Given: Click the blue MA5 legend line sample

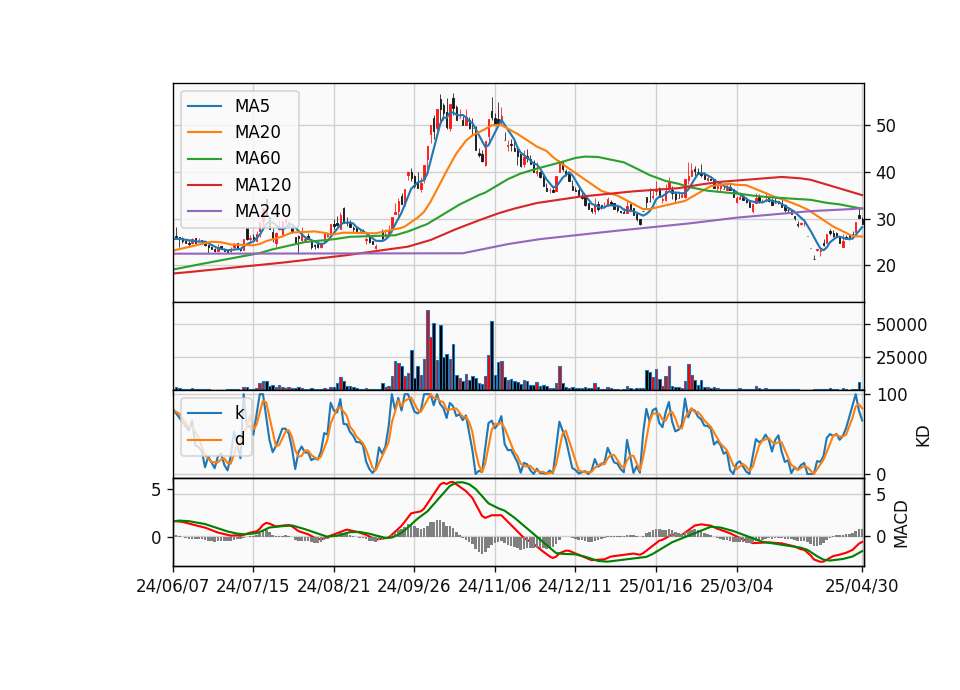Looking at the screenshot, I should [x=204, y=106].
